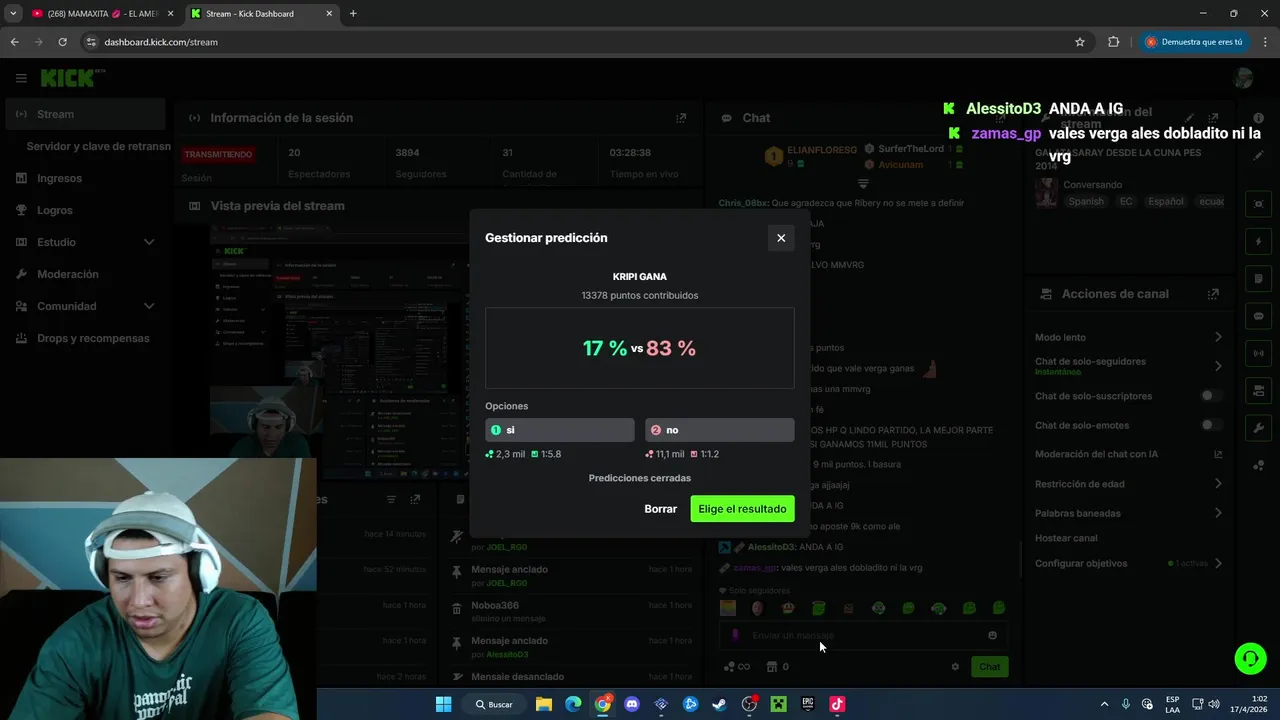The image size is (1280, 720).
Task: Close the Gestionar predicción dialog
Action: pos(781,238)
